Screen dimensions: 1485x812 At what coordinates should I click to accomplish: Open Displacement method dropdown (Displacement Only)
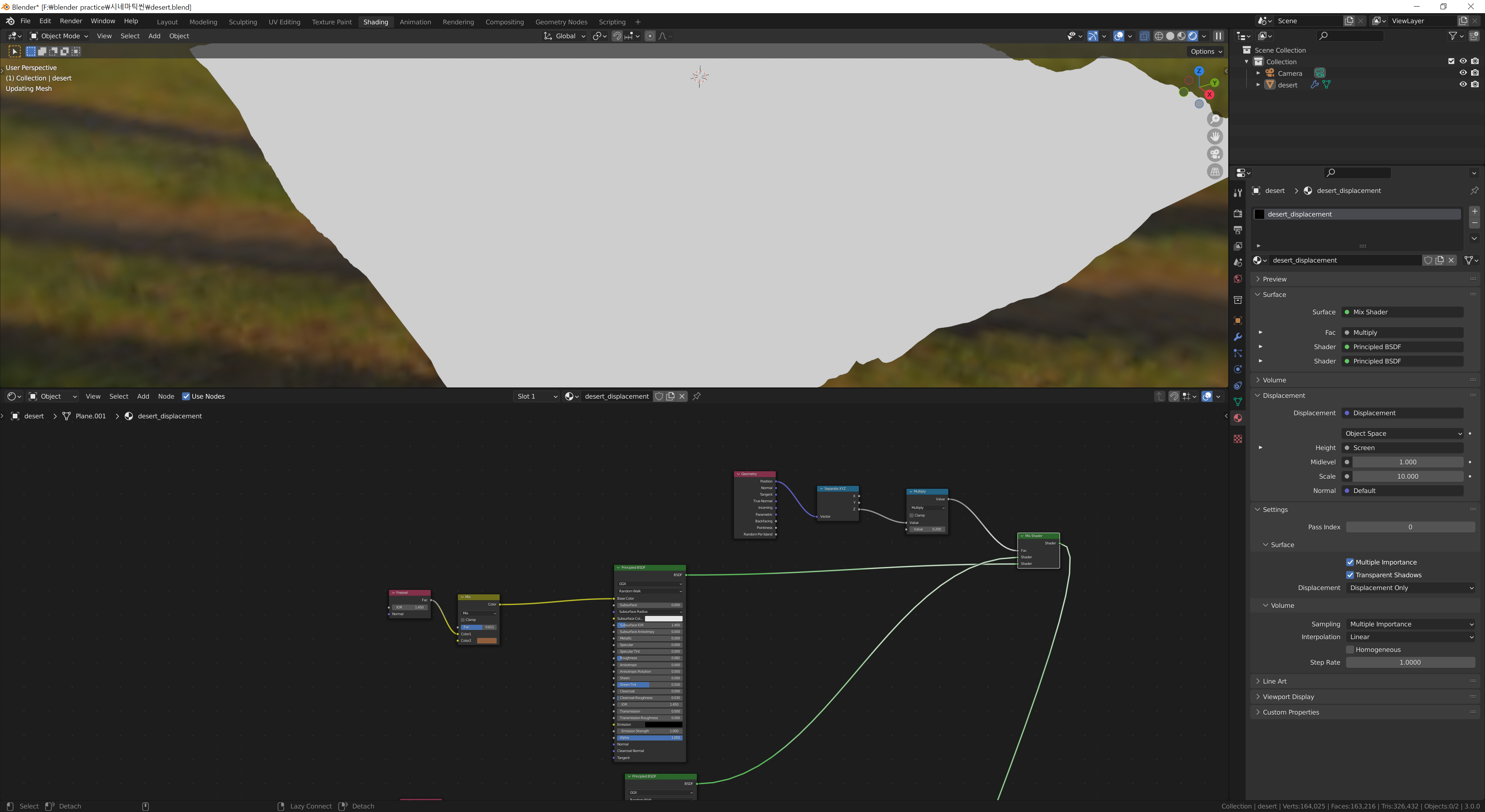[x=1410, y=588]
